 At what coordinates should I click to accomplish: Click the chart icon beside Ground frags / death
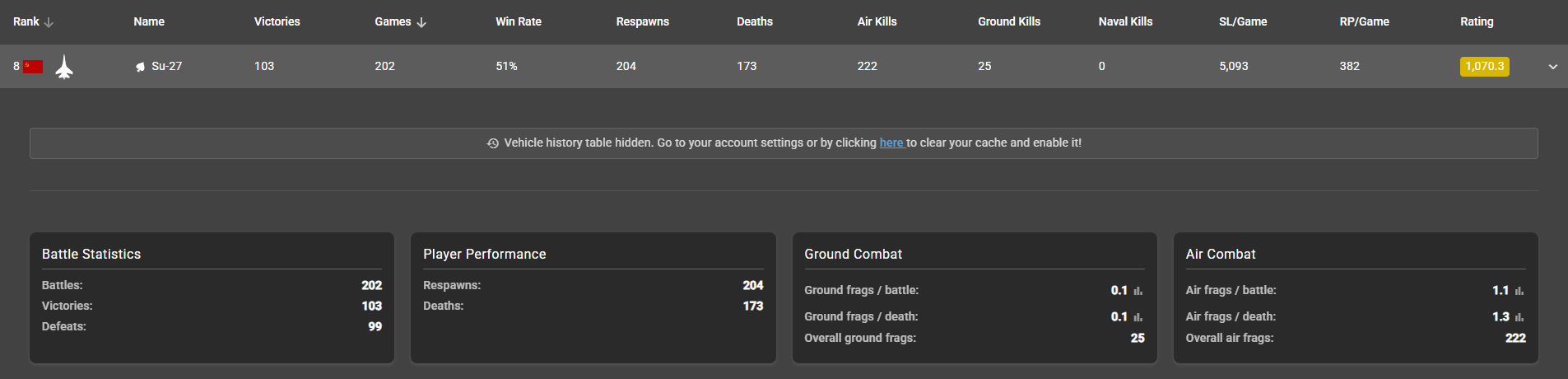point(1138,317)
